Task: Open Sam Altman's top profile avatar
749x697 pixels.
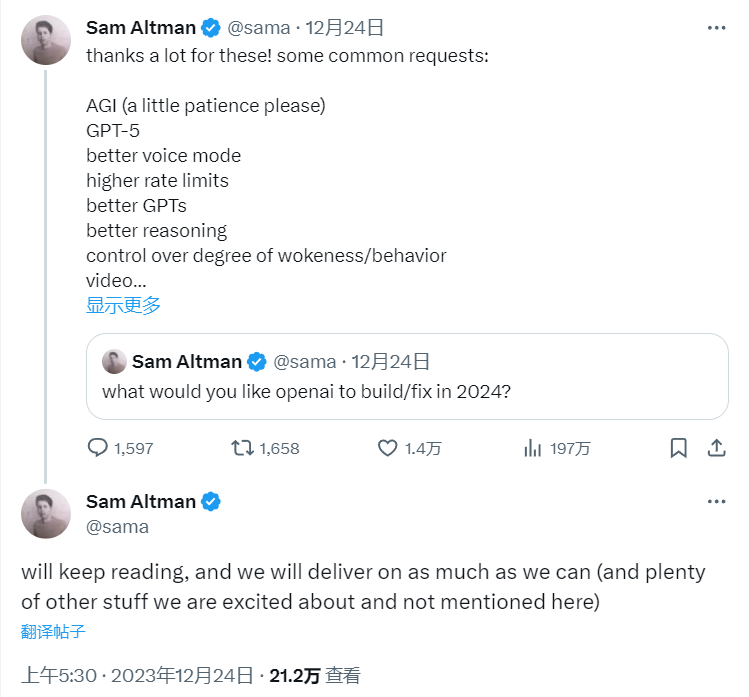Action: [x=46, y=40]
